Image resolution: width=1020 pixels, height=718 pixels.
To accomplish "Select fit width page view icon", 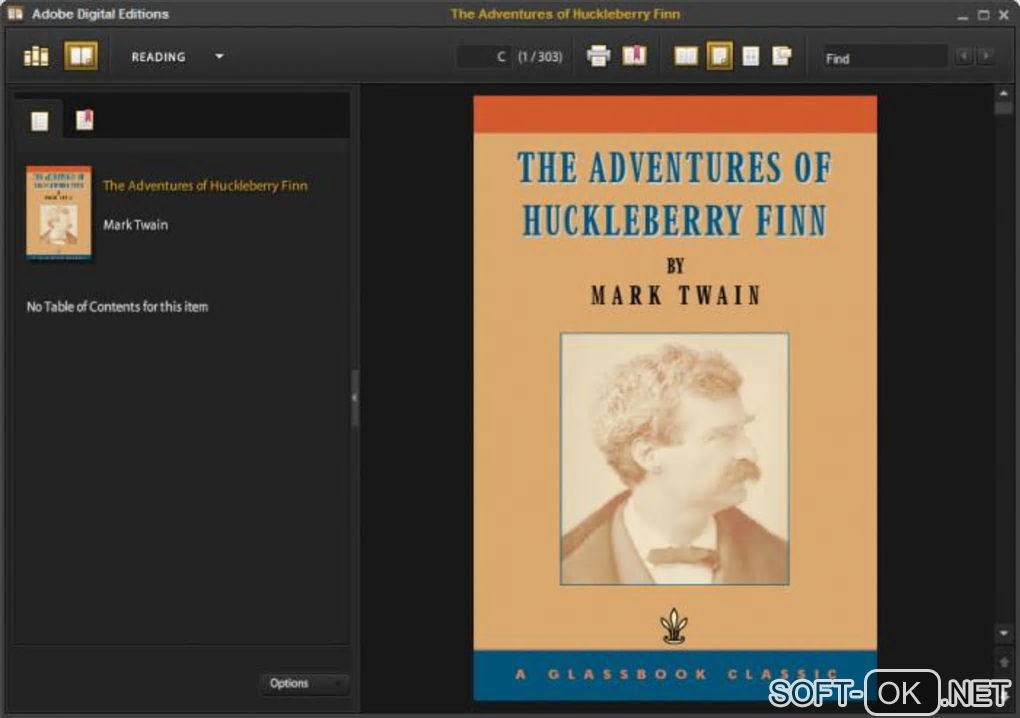I will [751, 57].
